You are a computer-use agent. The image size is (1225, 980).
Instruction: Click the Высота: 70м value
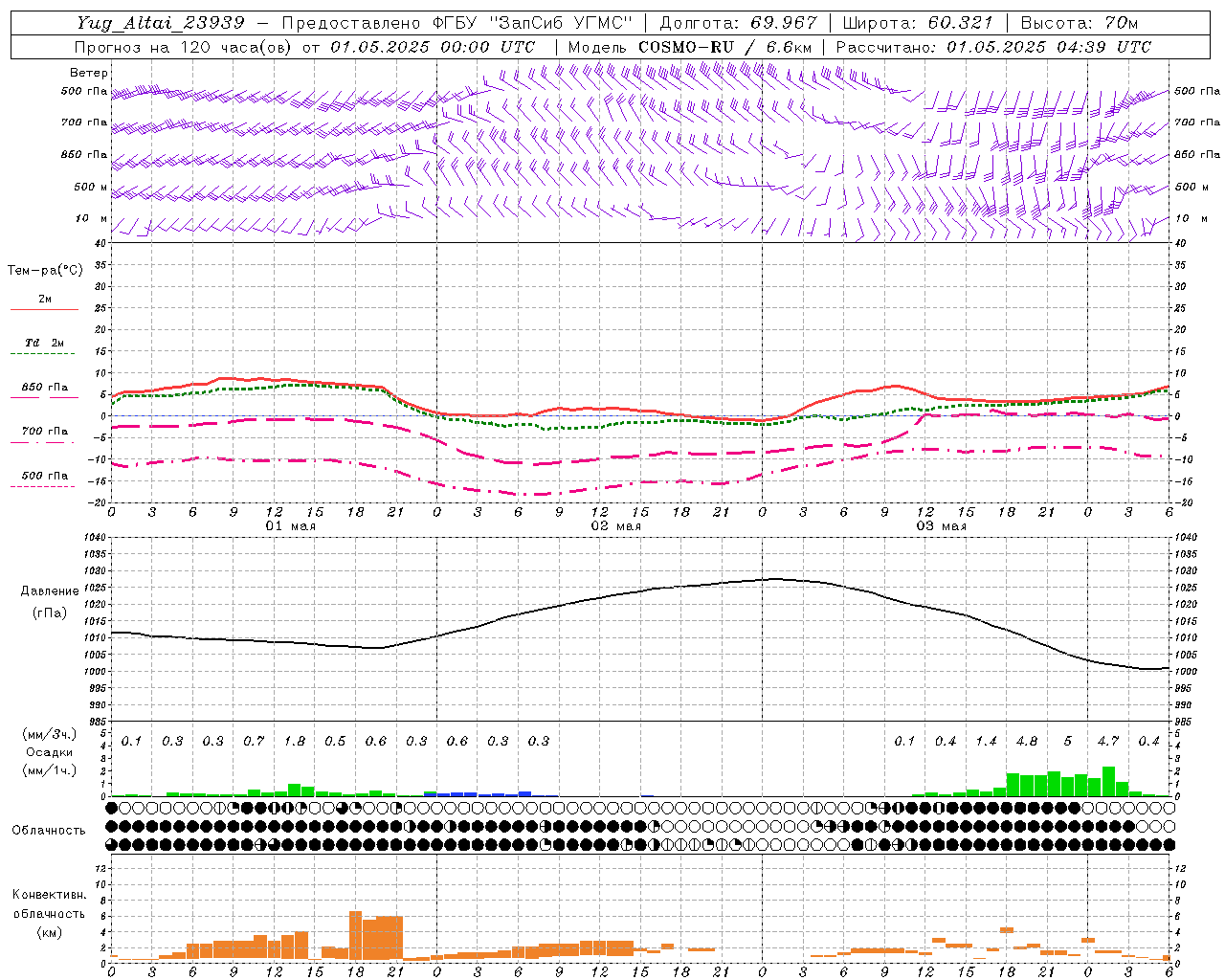click(x=1080, y=23)
